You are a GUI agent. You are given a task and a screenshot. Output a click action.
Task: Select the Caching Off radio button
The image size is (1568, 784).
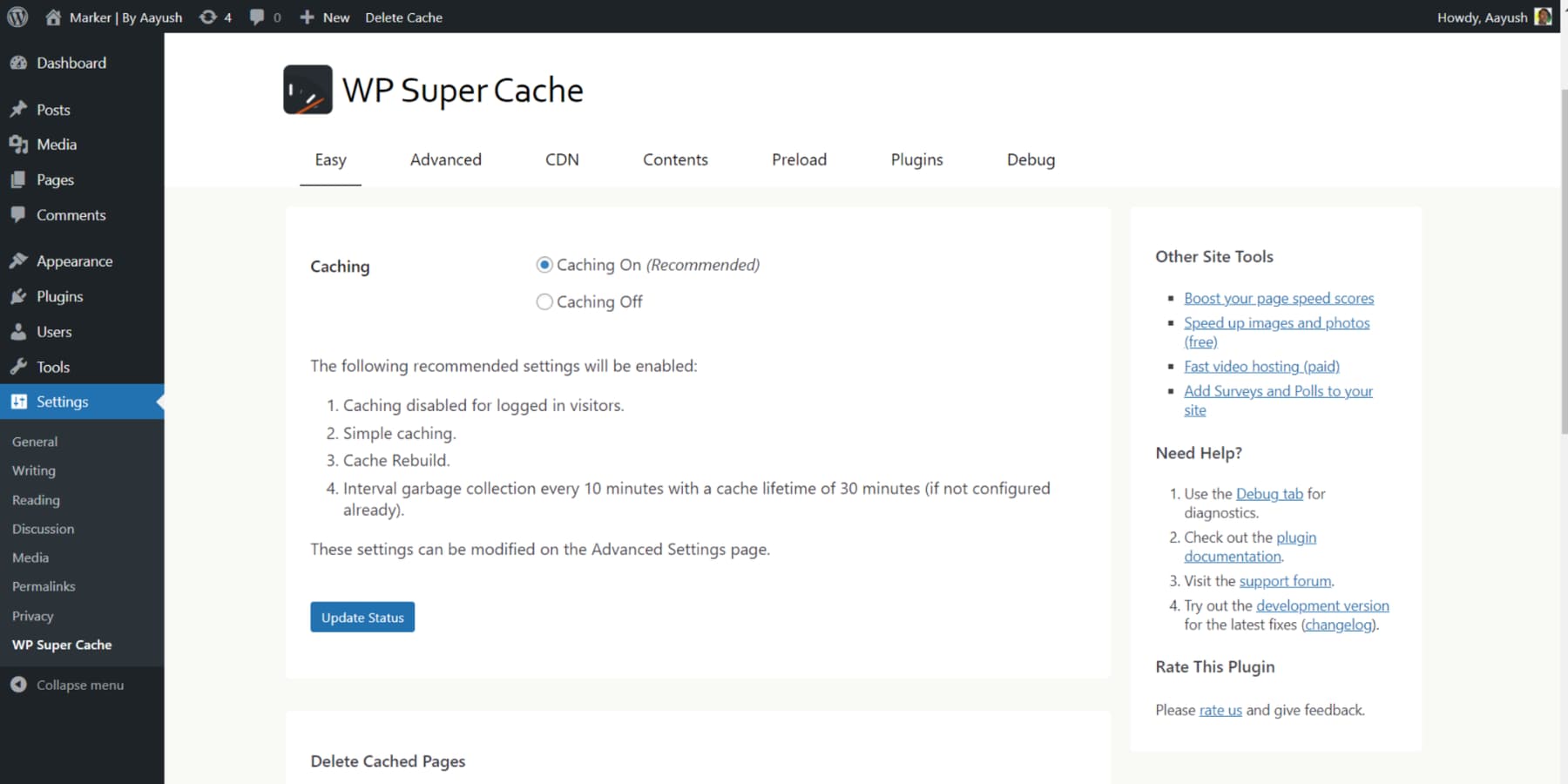[544, 301]
